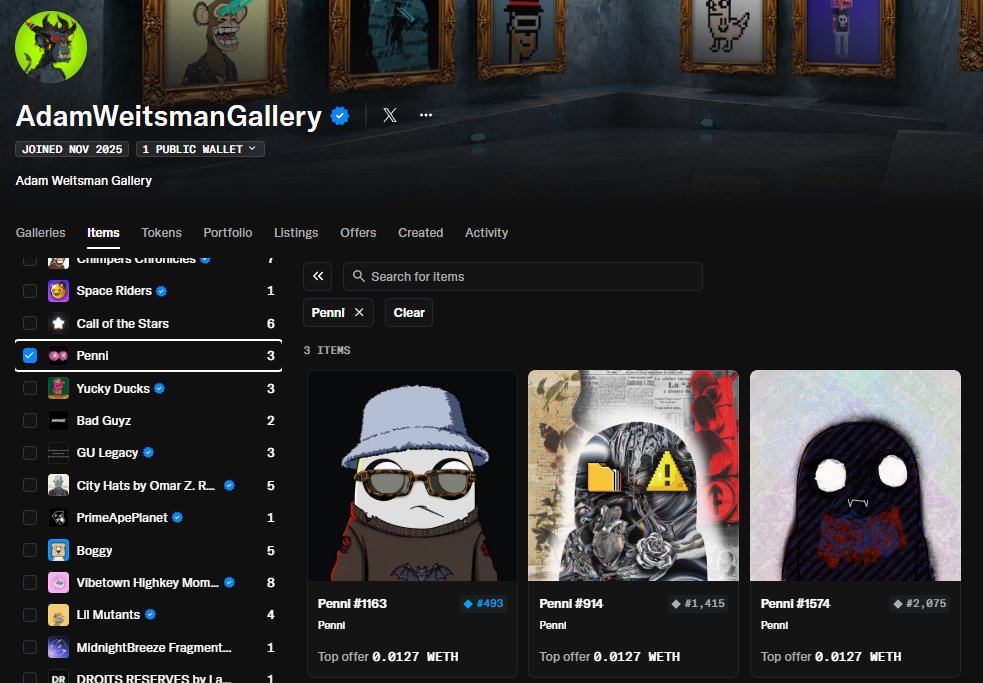Click the rarity rank #1,415 badge

(698, 603)
